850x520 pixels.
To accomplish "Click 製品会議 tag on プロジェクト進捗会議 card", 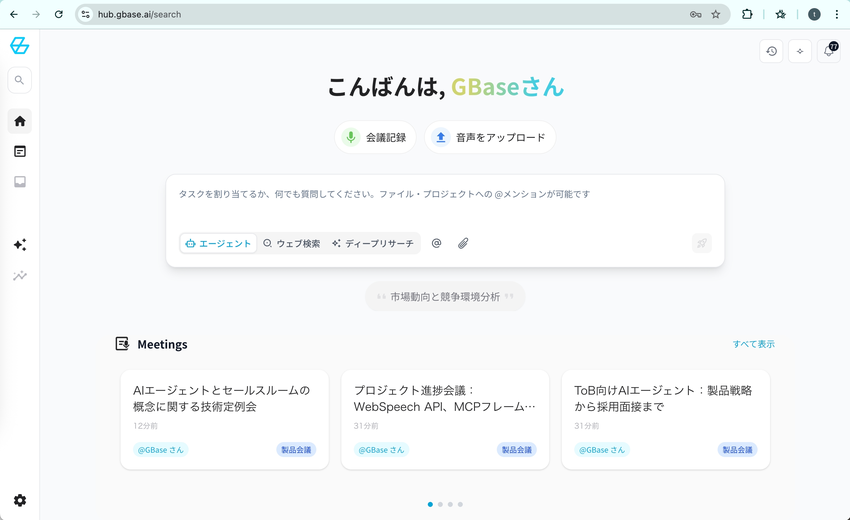I will pyautogui.click(x=517, y=450).
